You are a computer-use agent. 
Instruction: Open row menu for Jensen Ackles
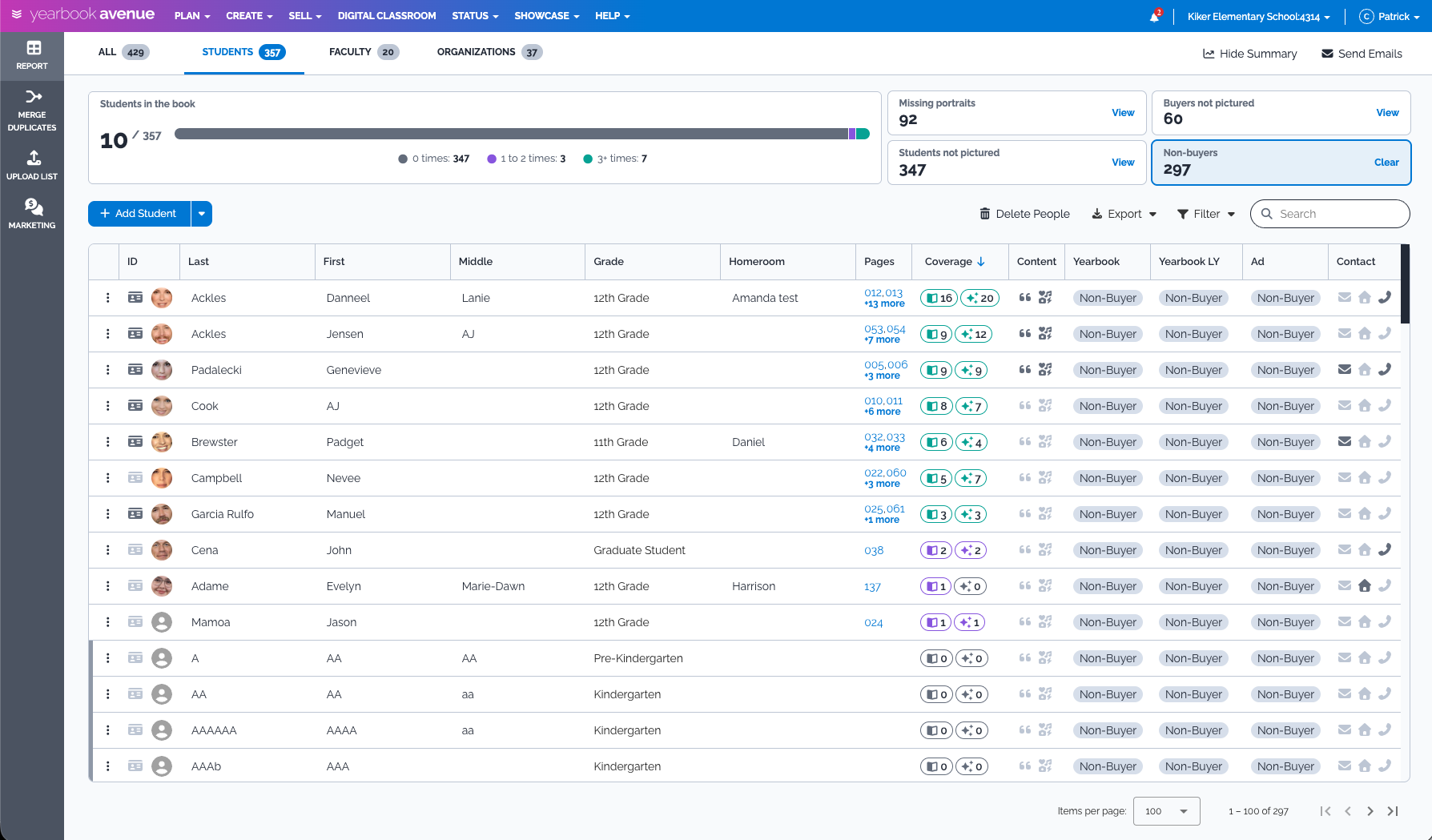(x=108, y=334)
